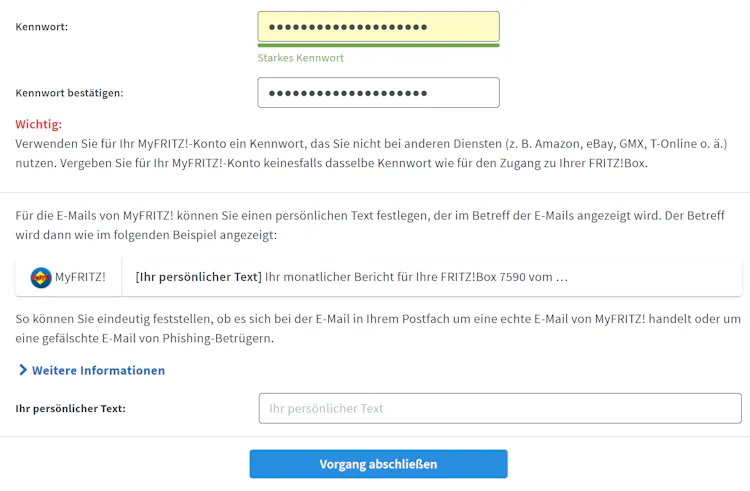
Task: Click the MyFRITZ! logo icon
Action: tap(41, 277)
